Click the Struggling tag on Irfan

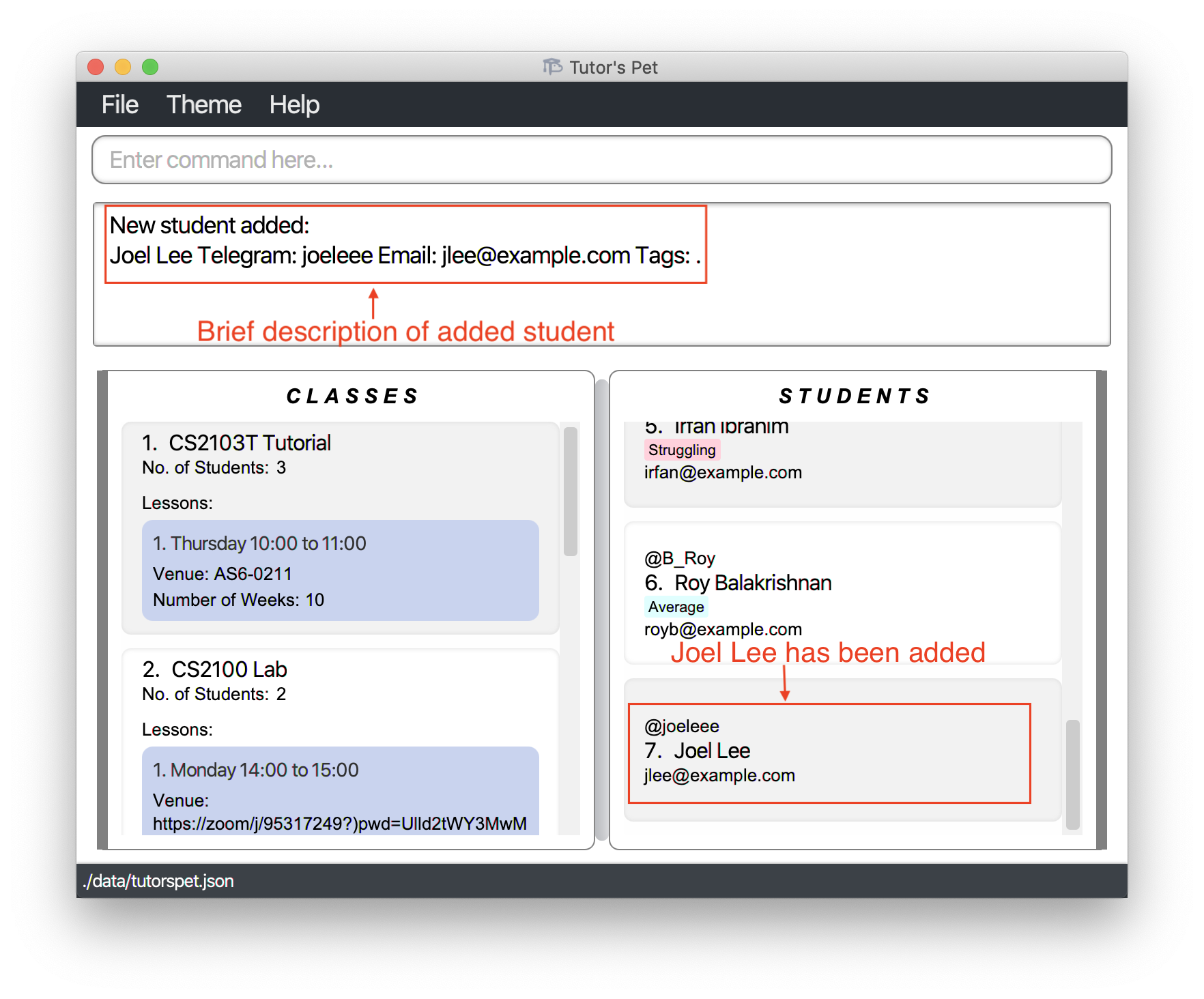pyautogui.click(x=682, y=450)
